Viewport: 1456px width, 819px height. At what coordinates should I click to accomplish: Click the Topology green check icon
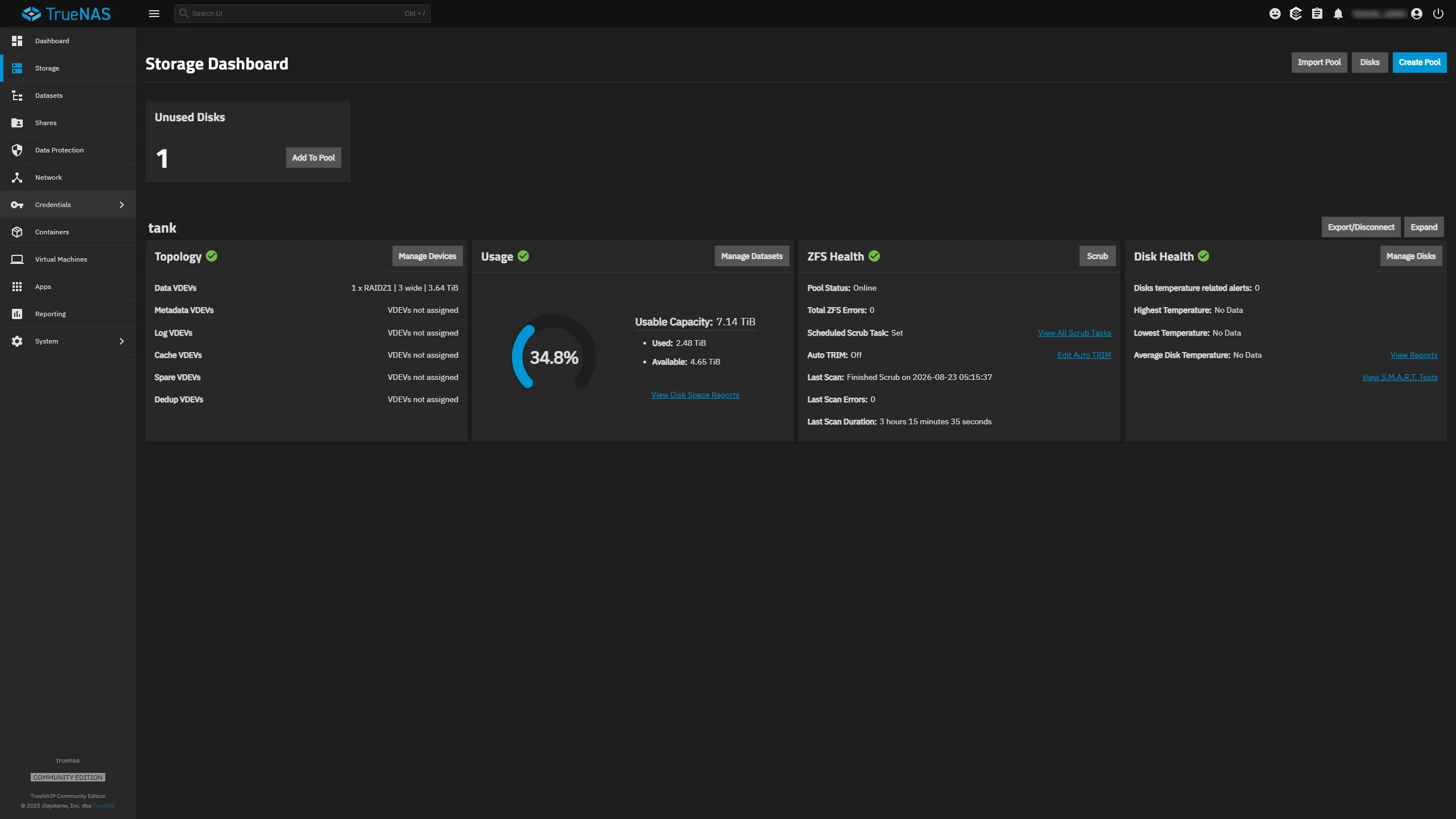coord(212,256)
